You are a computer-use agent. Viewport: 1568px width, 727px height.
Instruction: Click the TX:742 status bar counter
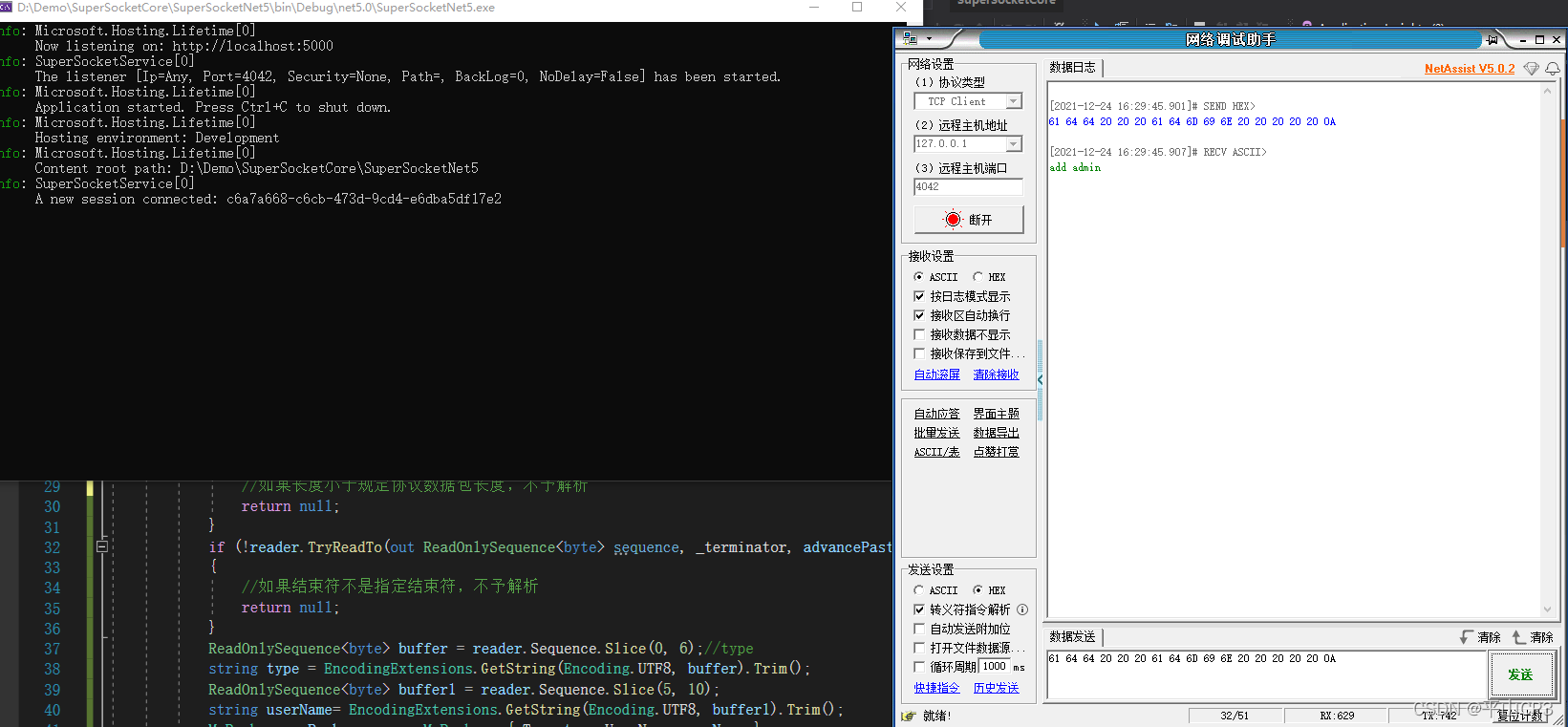coord(1438,716)
